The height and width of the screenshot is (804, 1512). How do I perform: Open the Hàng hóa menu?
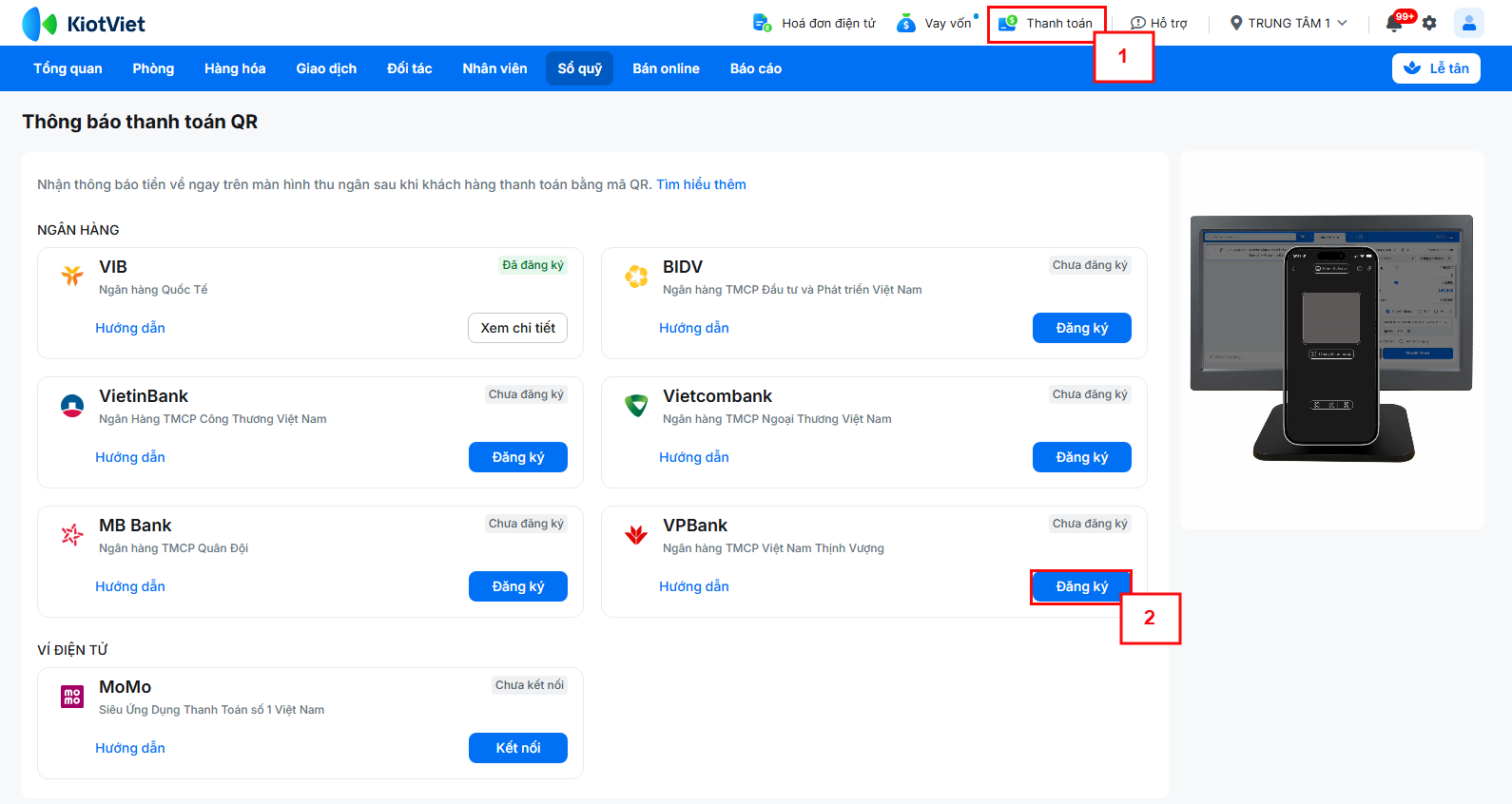click(x=235, y=68)
